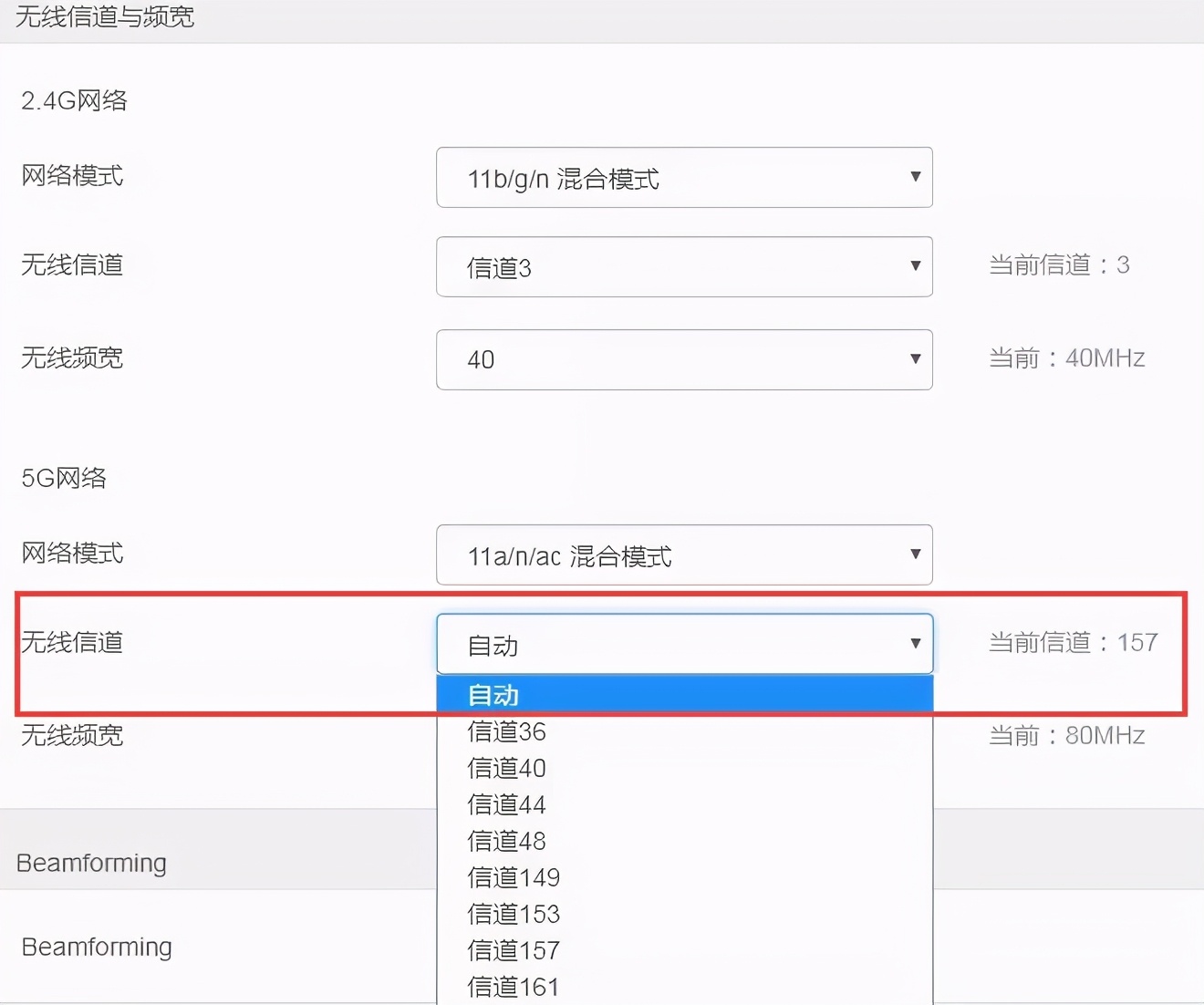The height and width of the screenshot is (1005, 1204).
Task: Click the 5G网络 section heading
Action: click(x=63, y=477)
